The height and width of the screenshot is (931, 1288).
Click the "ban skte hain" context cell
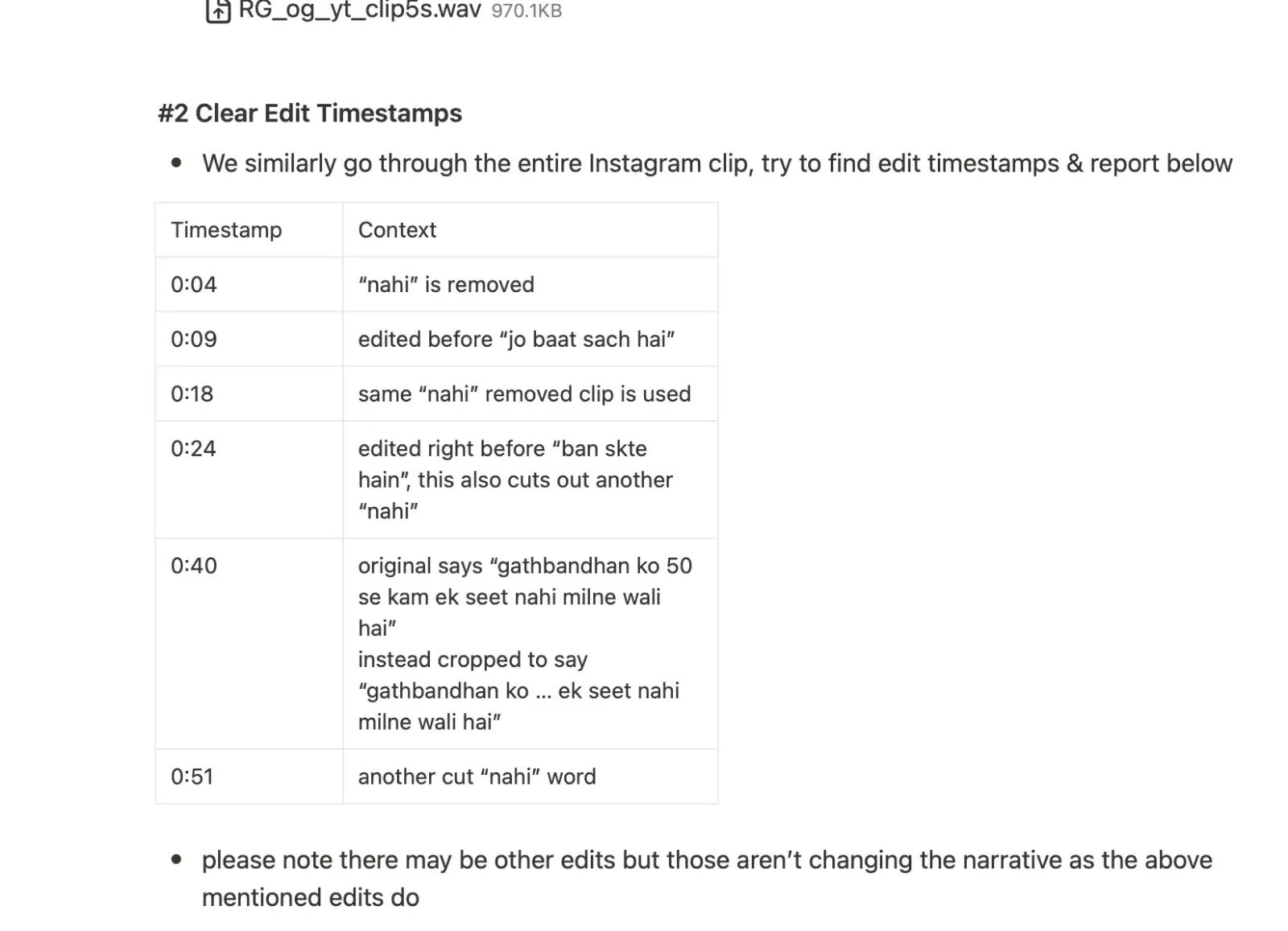(530, 480)
